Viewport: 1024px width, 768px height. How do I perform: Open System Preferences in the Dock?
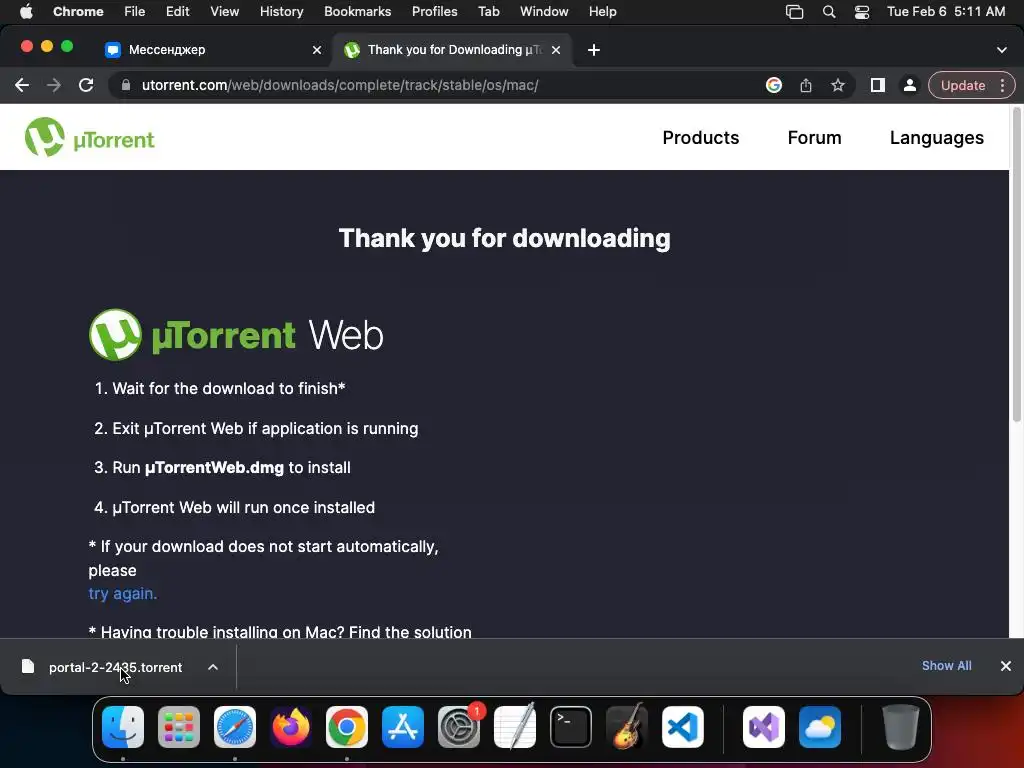458,727
